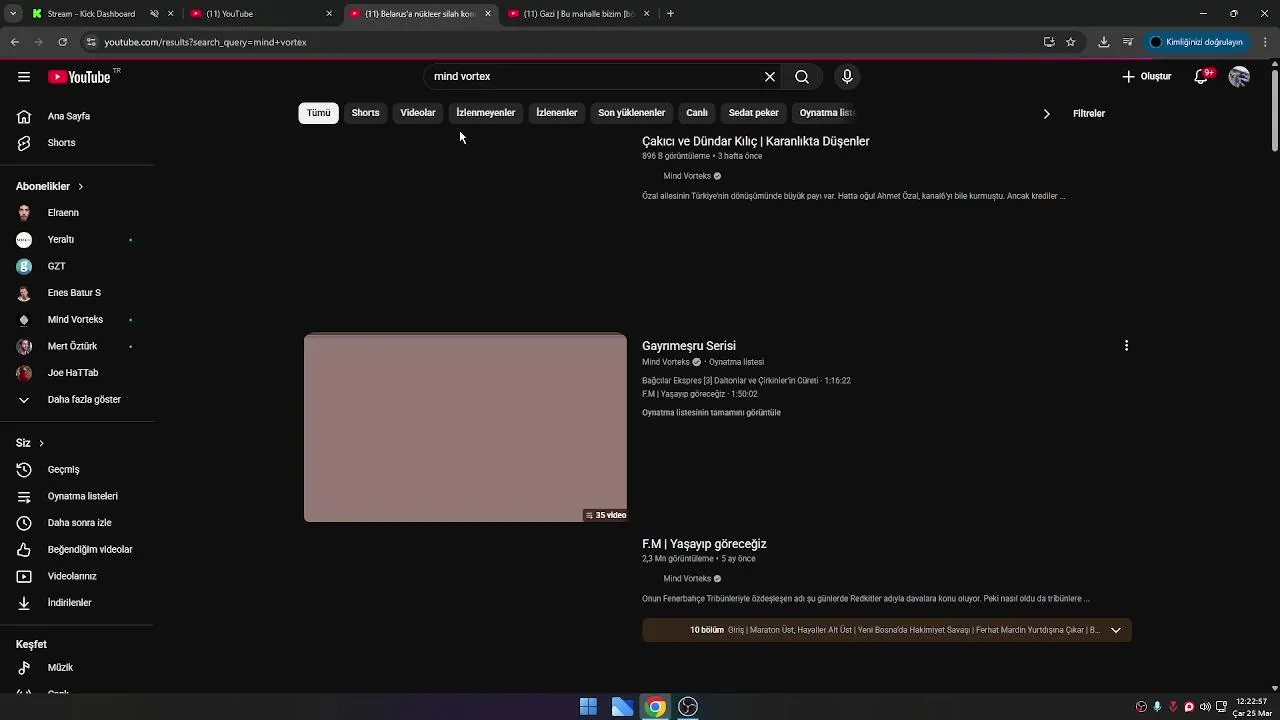1280x720 pixels.
Task: Select the Tümü filter chip
Action: pos(318,113)
